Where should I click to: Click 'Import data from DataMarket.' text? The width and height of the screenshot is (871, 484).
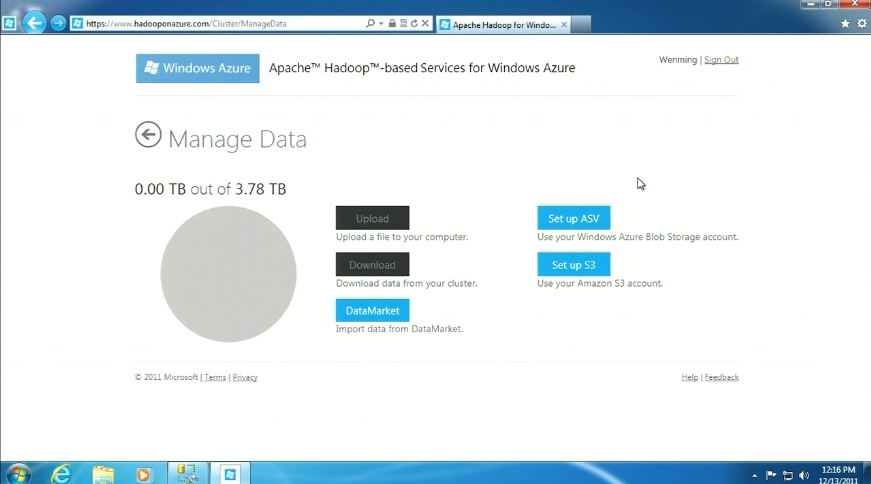399,329
